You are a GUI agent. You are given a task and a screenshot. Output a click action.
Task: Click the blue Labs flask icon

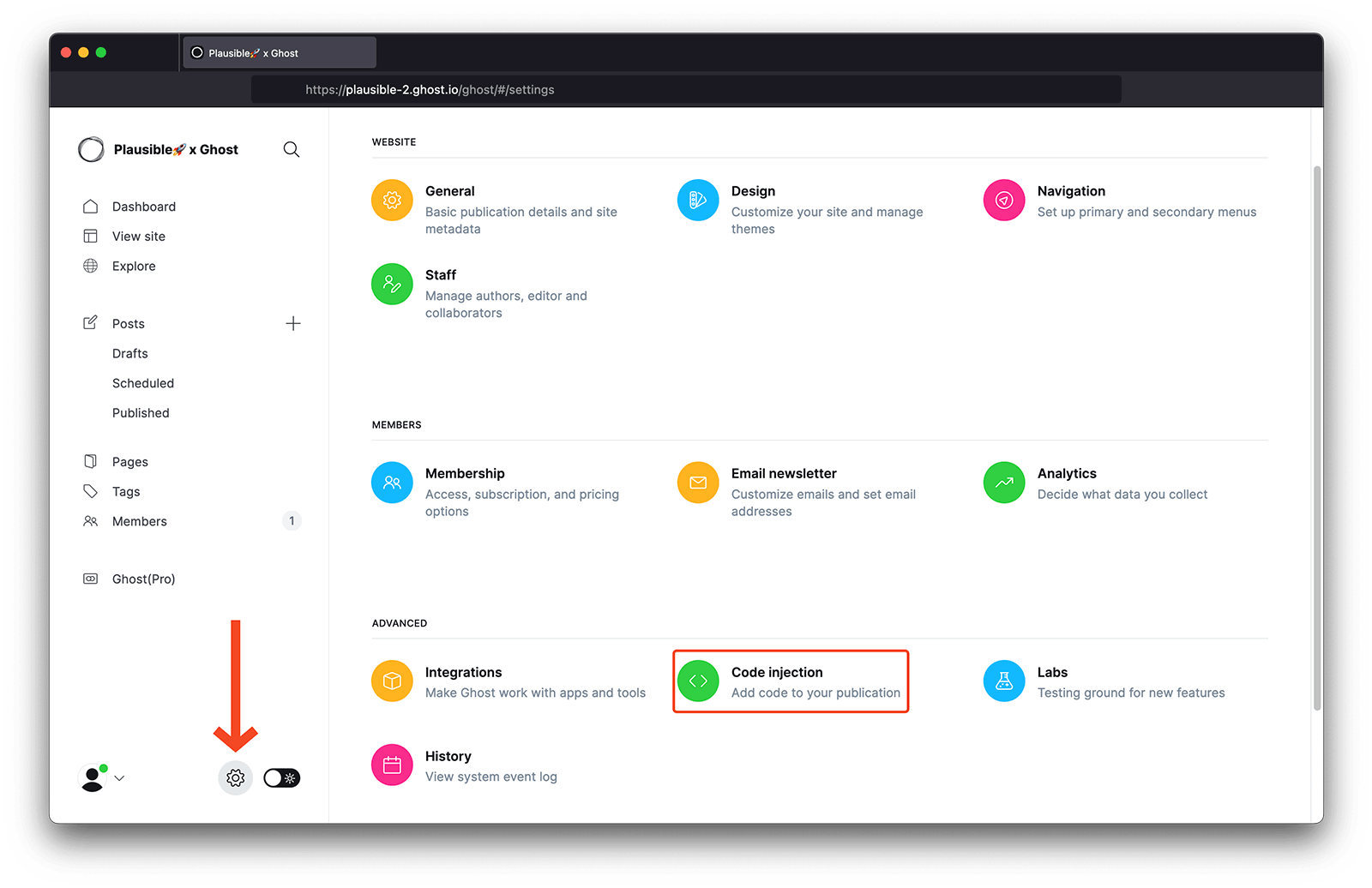pos(1004,681)
